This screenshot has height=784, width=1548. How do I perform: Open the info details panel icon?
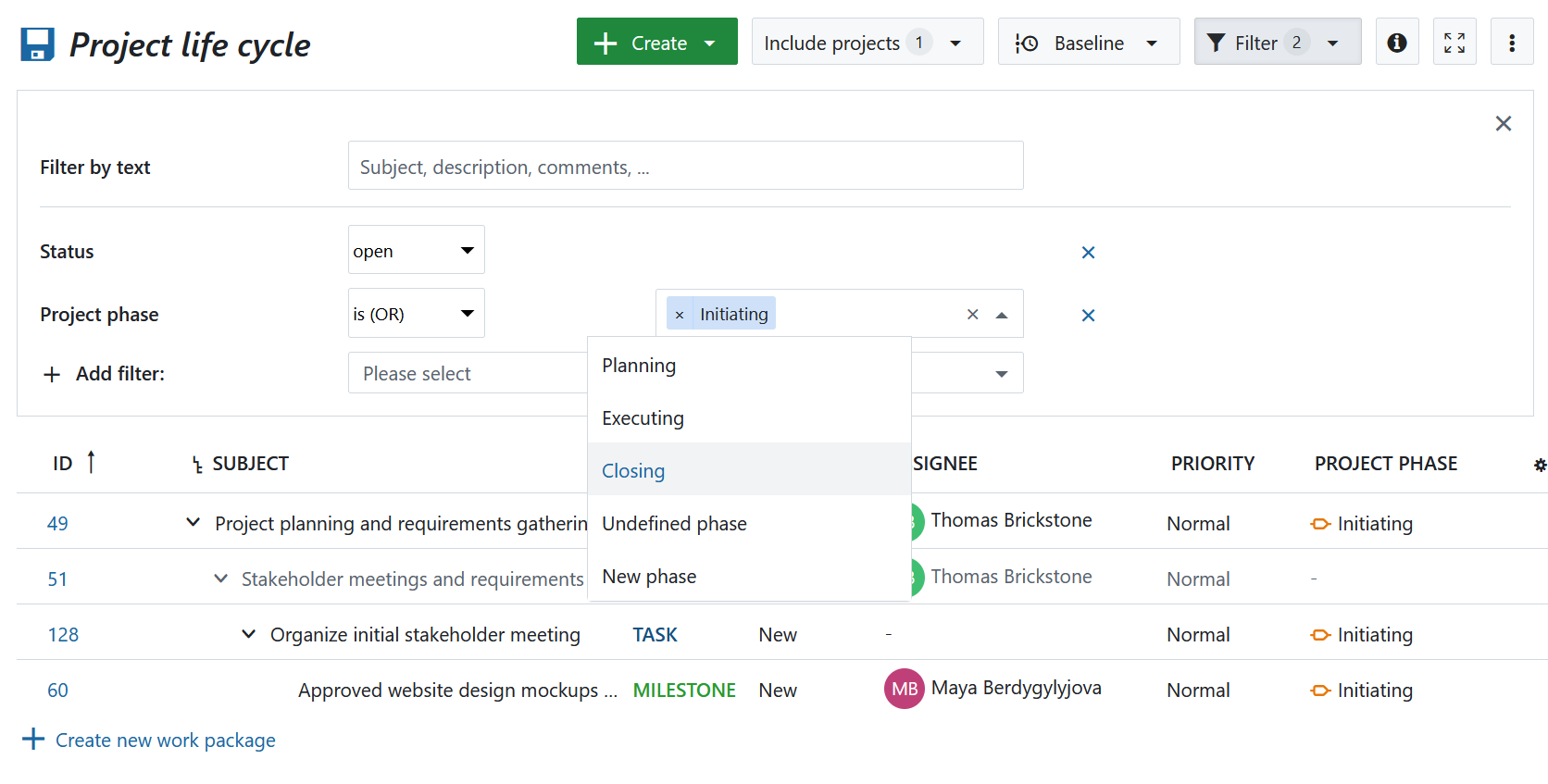pos(1396,43)
